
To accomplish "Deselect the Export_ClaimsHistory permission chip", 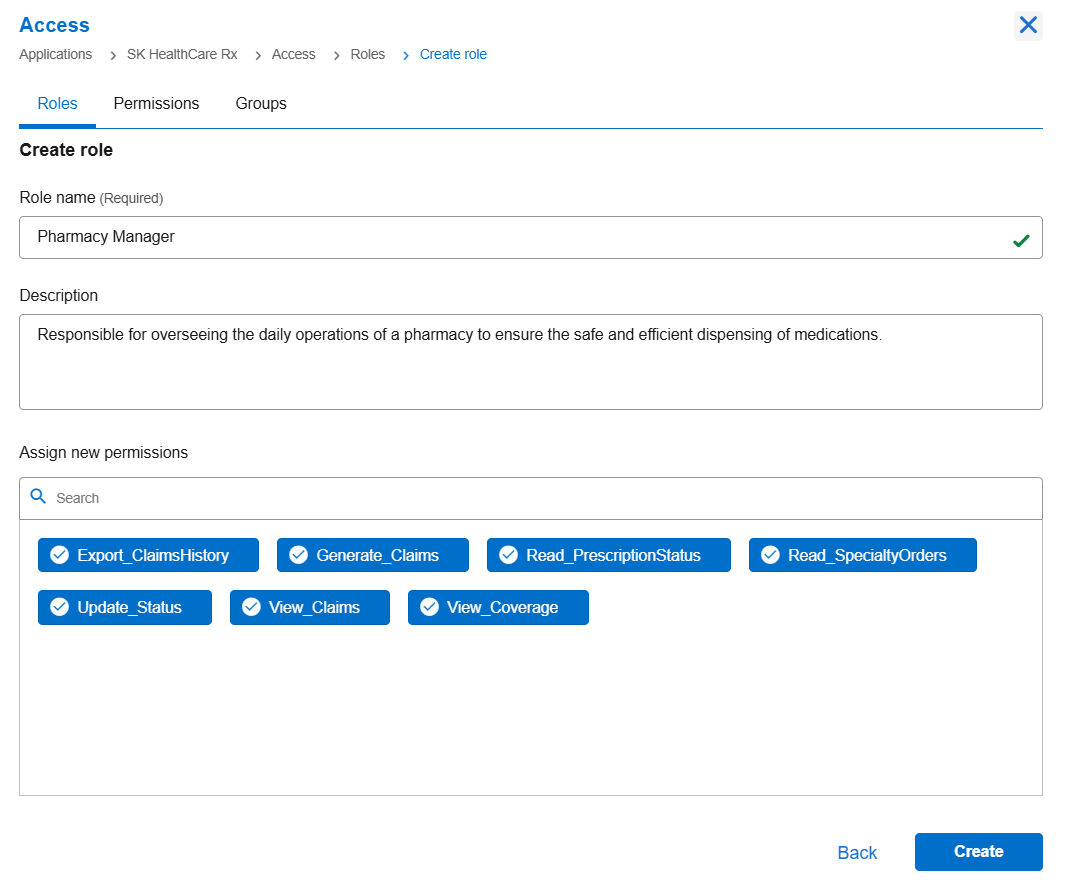I will tap(148, 555).
